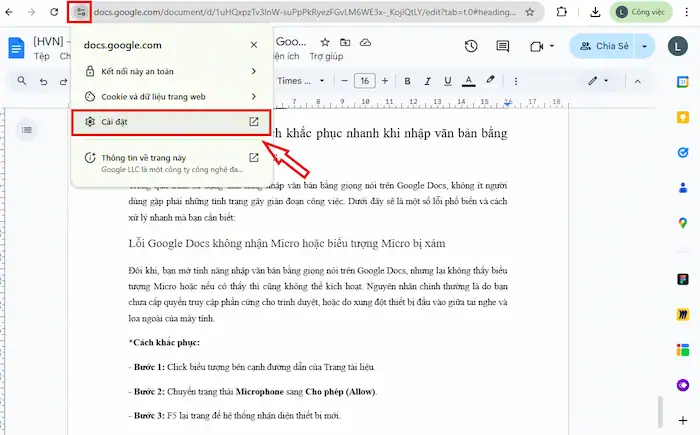This screenshot has height=435, width=700.
Task: Open Google Keep in side panel
Action: click(682, 119)
